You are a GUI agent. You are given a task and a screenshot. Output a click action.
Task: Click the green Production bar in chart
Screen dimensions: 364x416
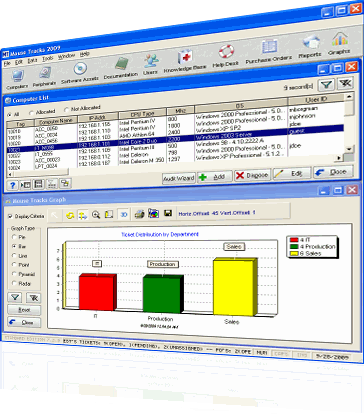tap(163, 294)
